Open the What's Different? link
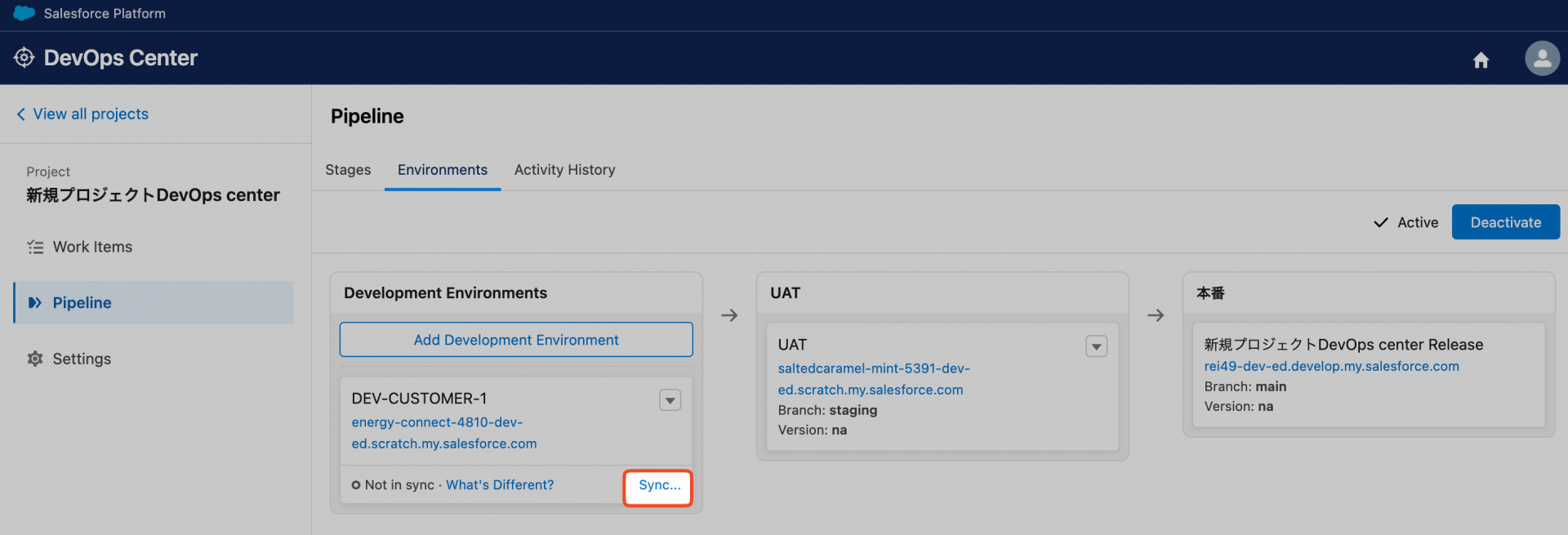This screenshot has width=1568, height=535. [x=500, y=485]
